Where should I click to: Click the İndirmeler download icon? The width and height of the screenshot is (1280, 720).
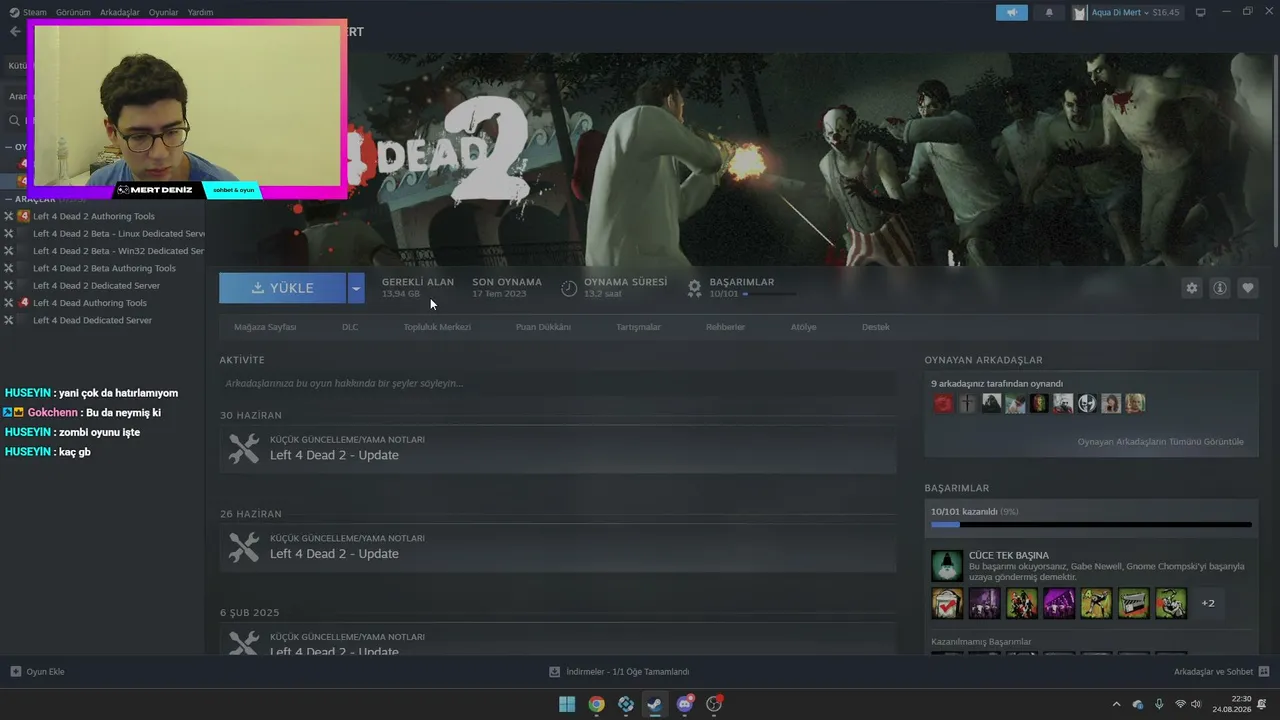click(x=554, y=672)
